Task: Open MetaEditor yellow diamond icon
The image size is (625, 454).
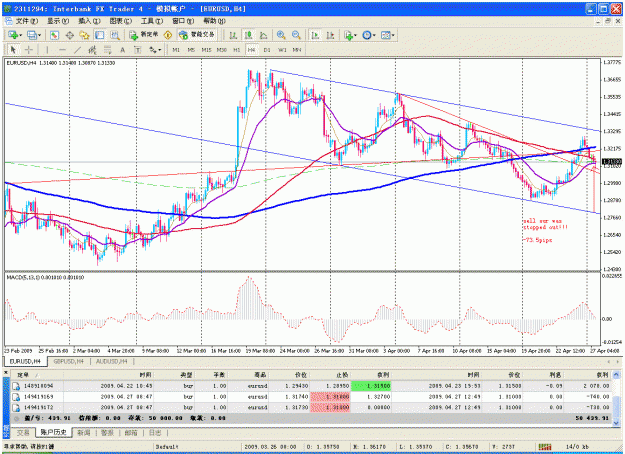Action: coord(168,35)
